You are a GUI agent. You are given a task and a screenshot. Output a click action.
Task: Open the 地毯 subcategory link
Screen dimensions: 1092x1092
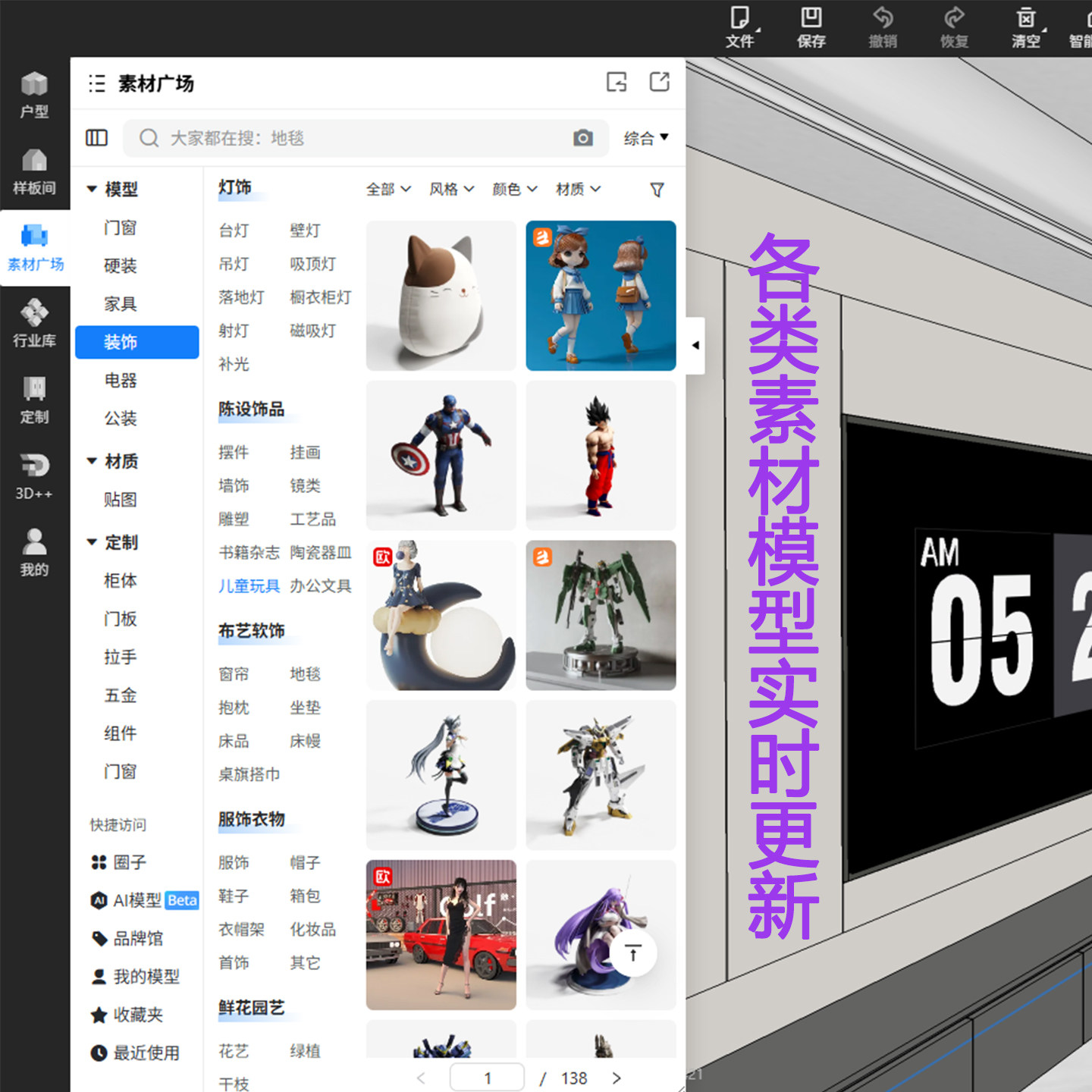pyautogui.click(x=305, y=674)
